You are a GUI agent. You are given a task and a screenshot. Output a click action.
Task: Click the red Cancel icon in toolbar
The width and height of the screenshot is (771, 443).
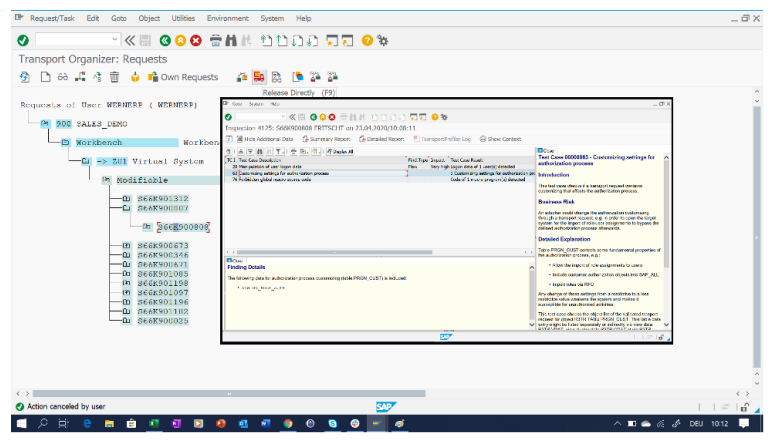click(196, 40)
